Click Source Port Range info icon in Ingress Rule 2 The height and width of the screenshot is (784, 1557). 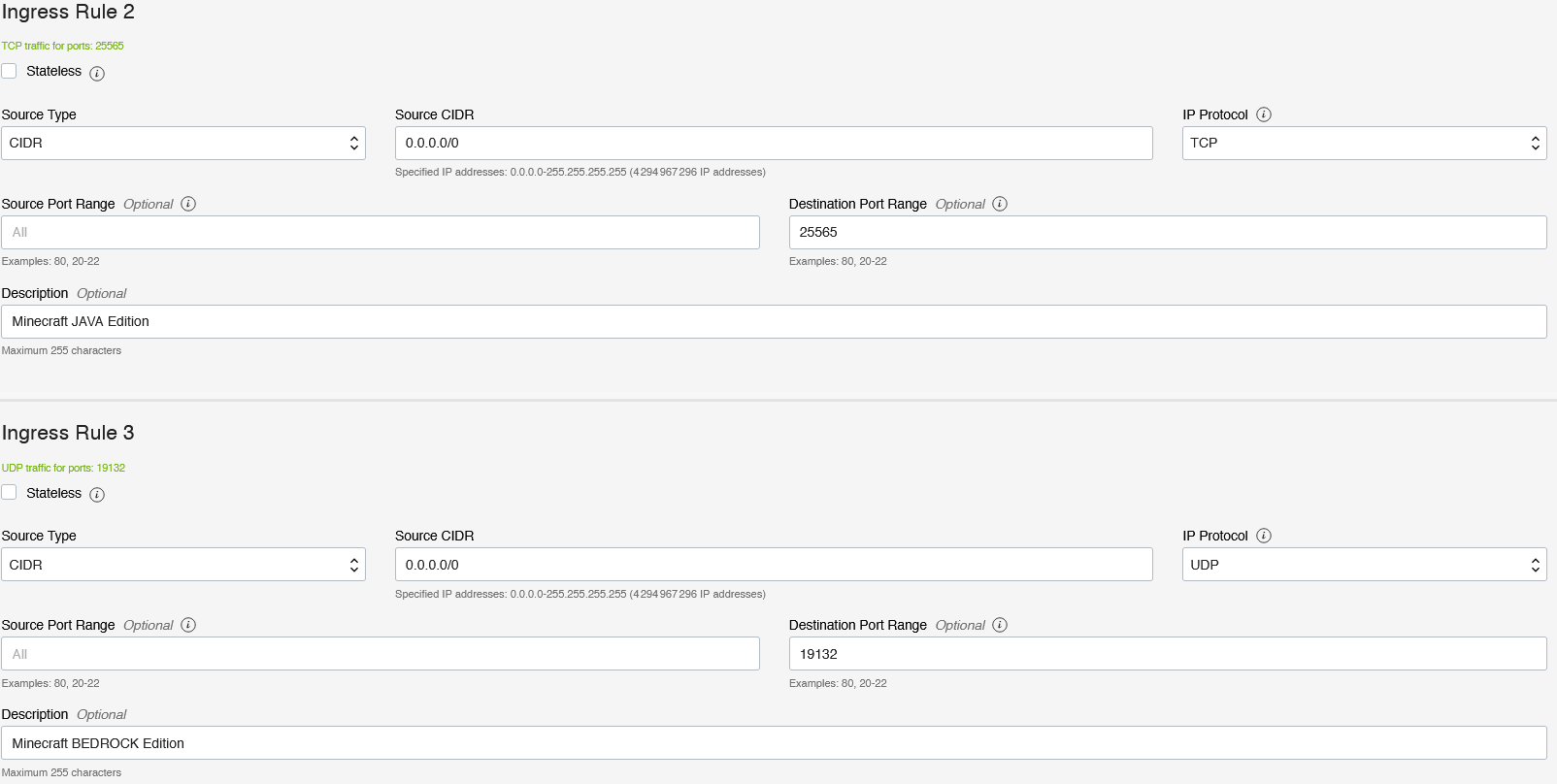point(188,204)
